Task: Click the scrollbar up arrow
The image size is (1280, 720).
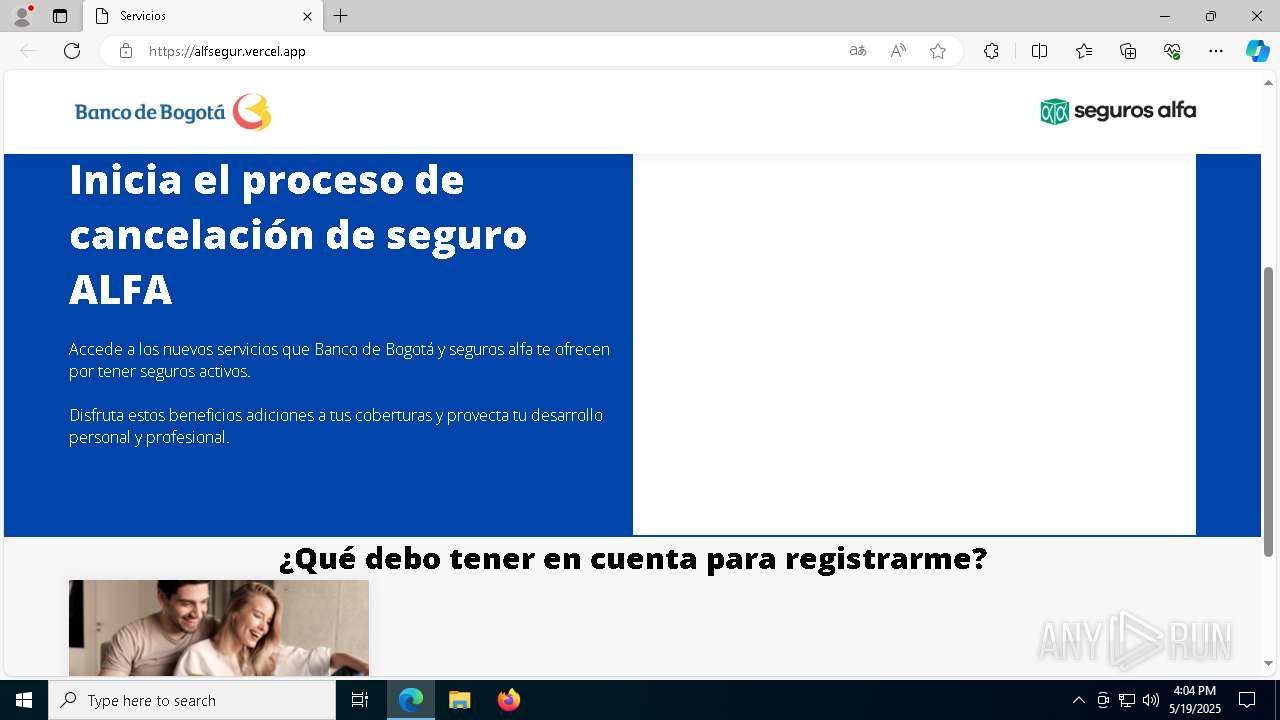Action: (x=1268, y=82)
